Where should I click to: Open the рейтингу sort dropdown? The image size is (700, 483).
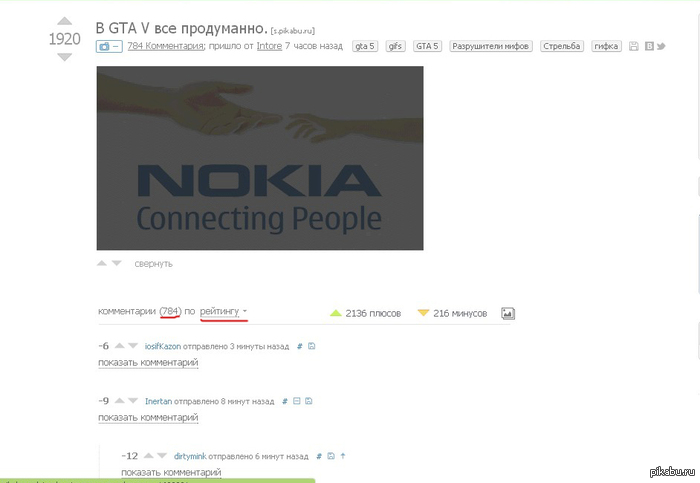pos(223,311)
